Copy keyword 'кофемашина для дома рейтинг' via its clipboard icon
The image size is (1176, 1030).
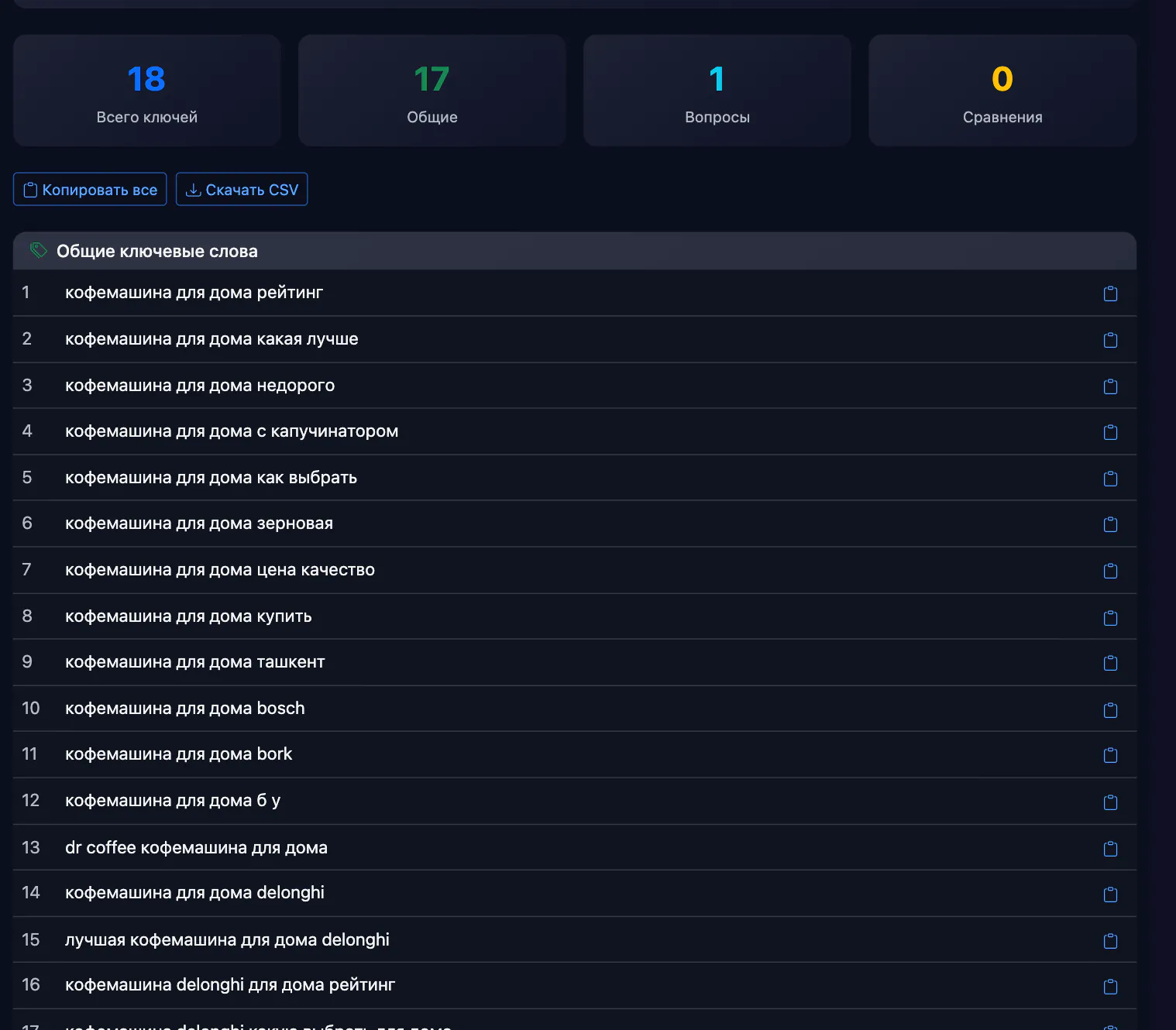[1110, 294]
